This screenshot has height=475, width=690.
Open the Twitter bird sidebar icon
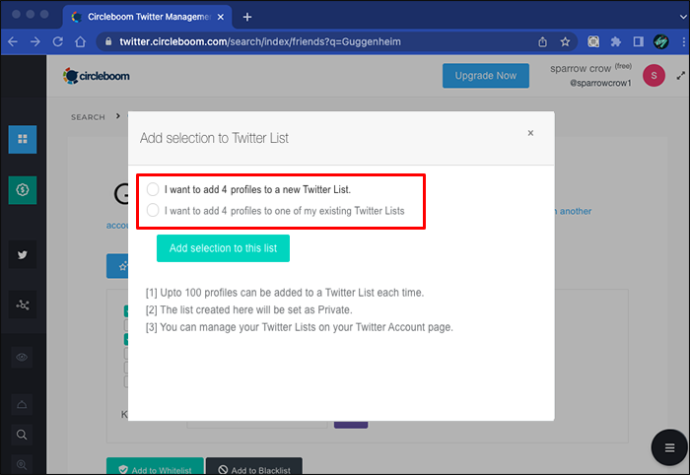pyautogui.click(x=22, y=254)
